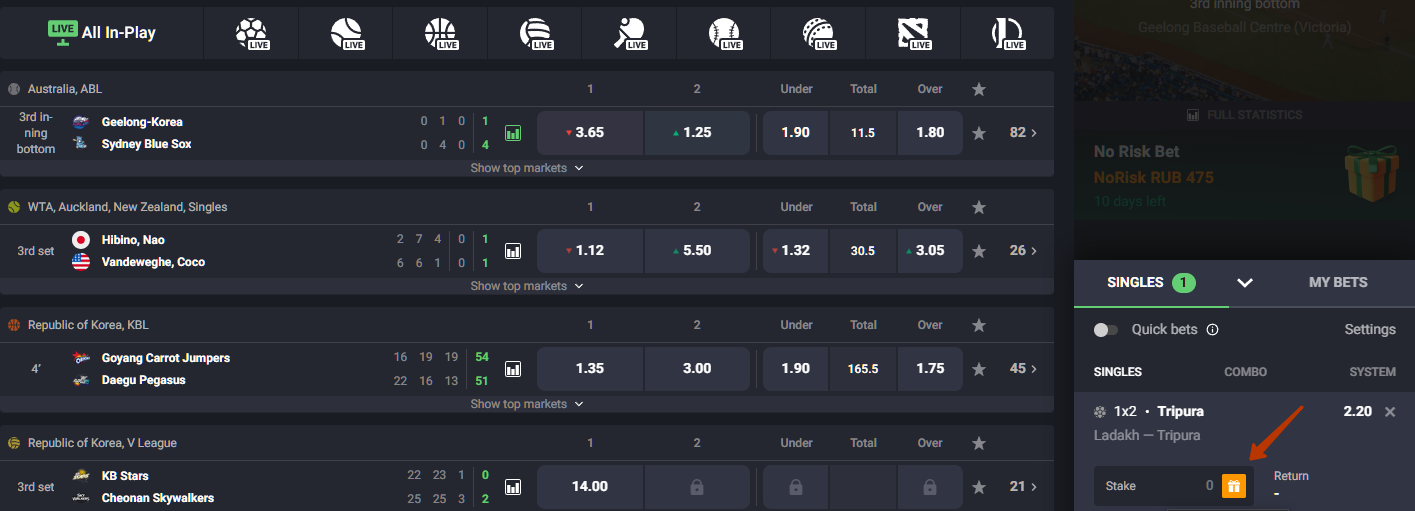Expand top markets for Geelong-Korea match
The image size is (1415, 511).
point(526,168)
